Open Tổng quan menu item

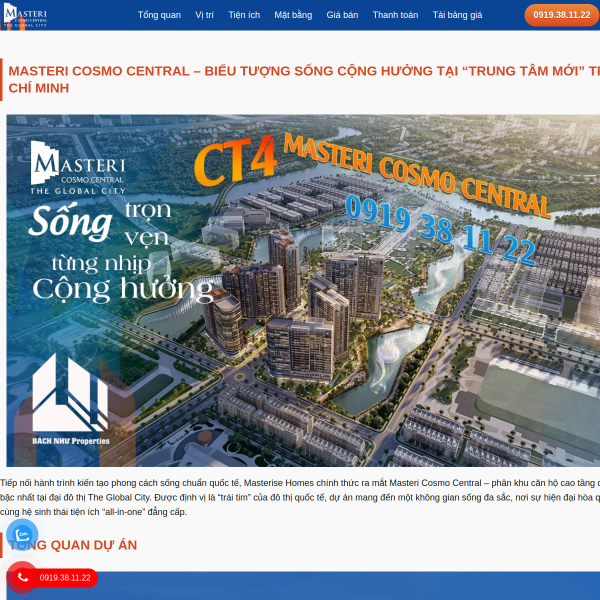pos(159,15)
